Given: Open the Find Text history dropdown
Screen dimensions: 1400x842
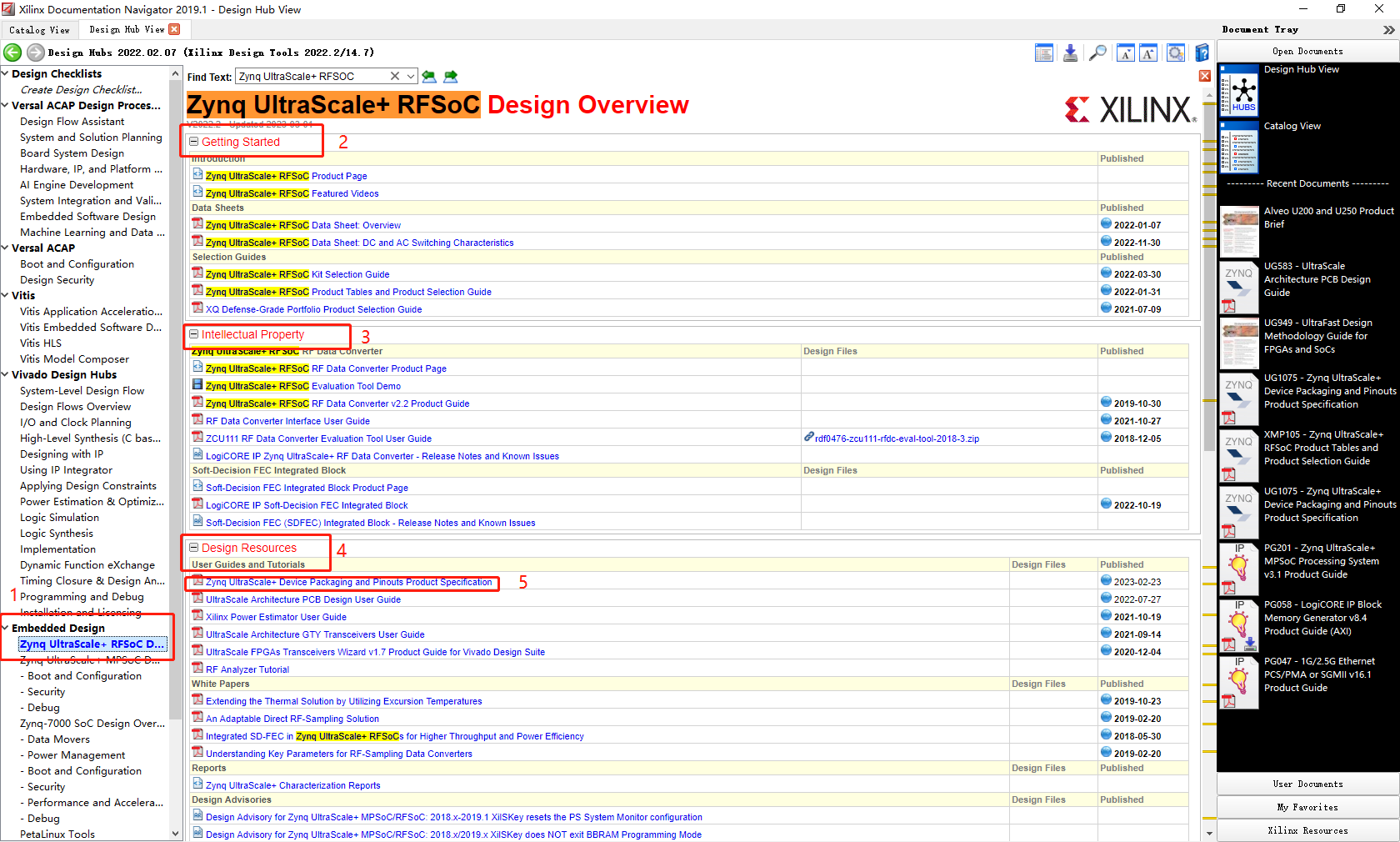Looking at the screenshot, I should click(411, 76).
